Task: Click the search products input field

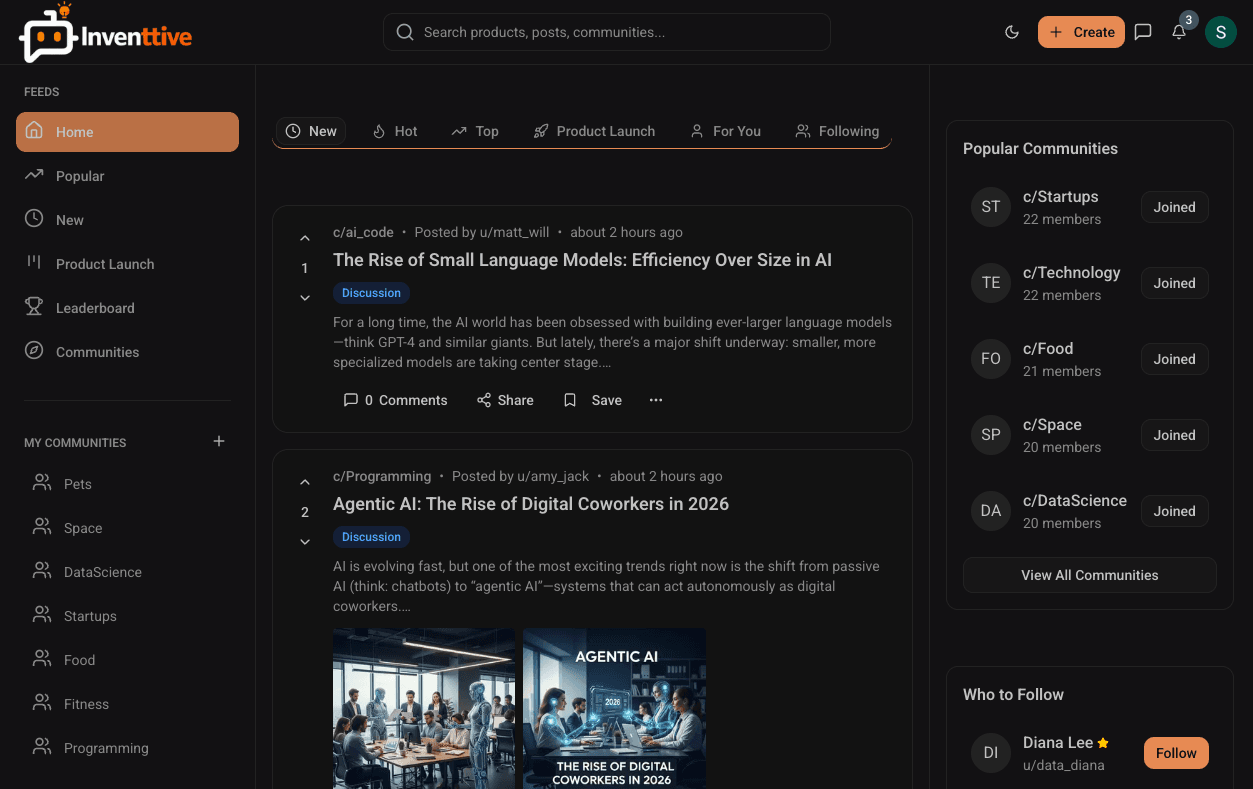Action: point(606,32)
